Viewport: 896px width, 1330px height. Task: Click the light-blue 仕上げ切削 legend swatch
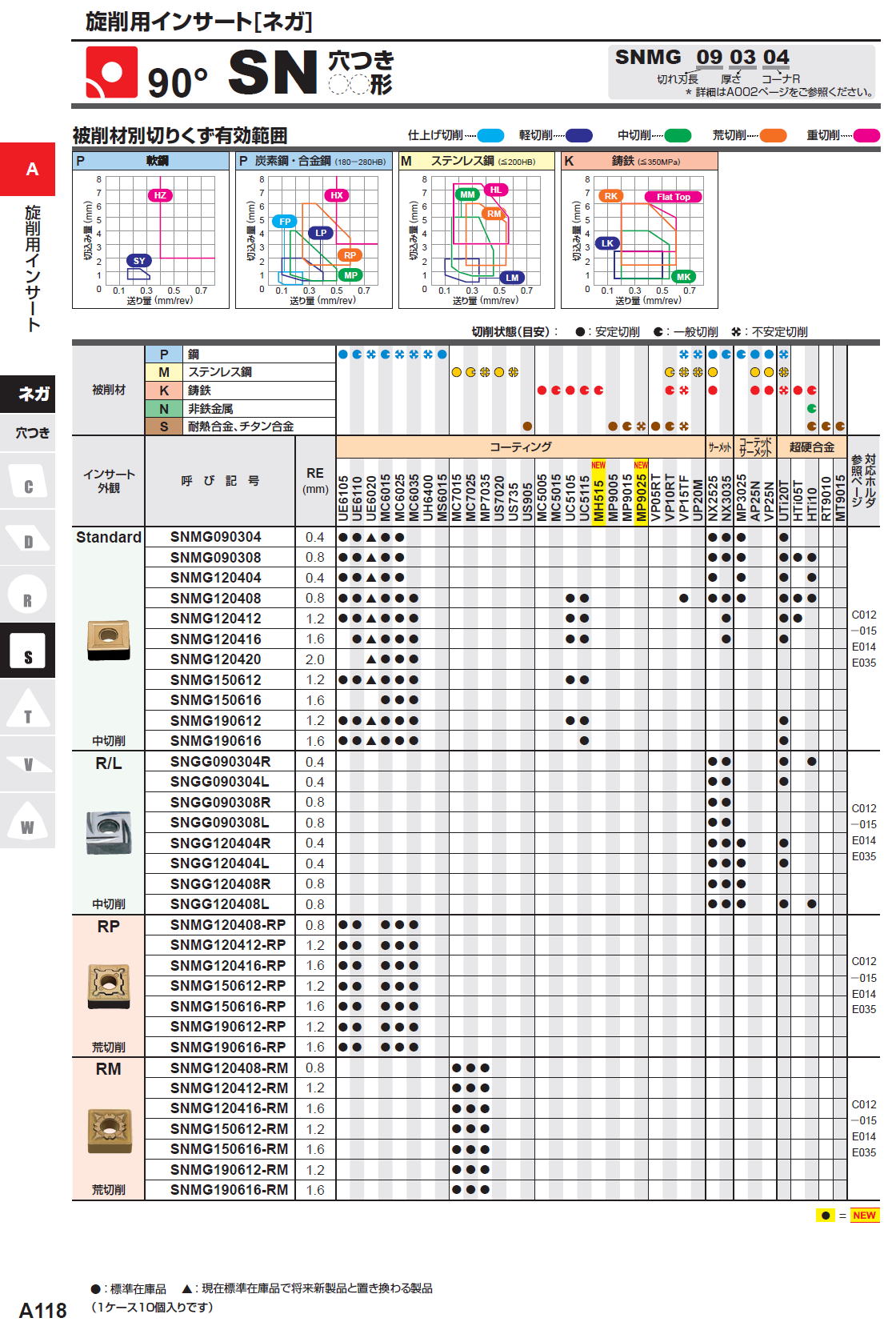click(x=490, y=135)
